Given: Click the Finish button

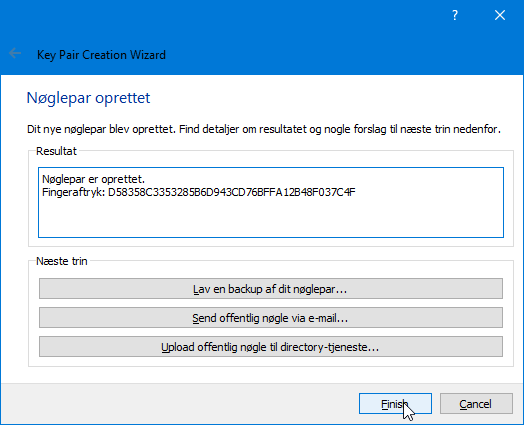Looking at the screenshot, I should (x=395, y=404).
